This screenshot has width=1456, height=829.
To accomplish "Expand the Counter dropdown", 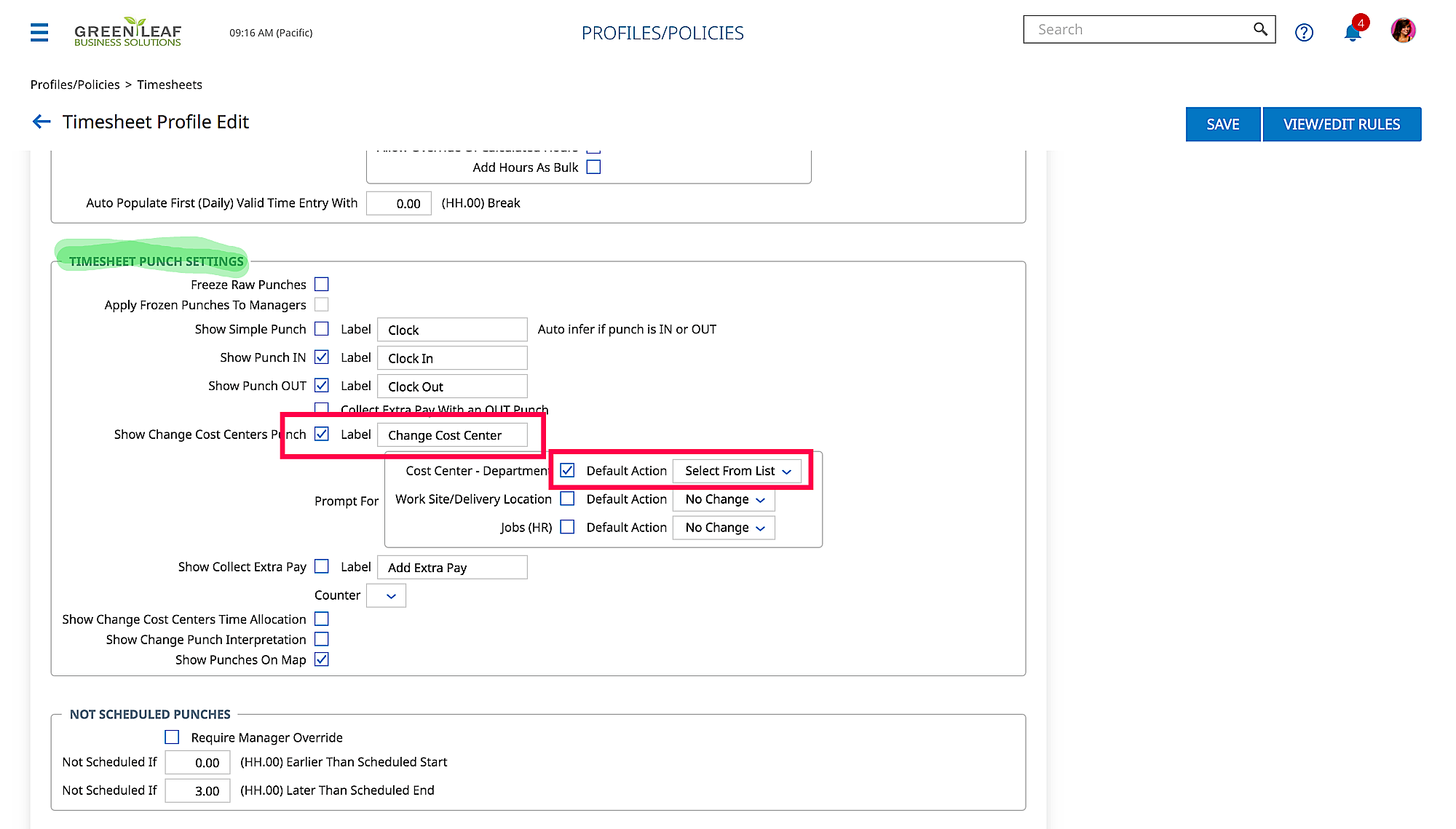I will [386, 595].
